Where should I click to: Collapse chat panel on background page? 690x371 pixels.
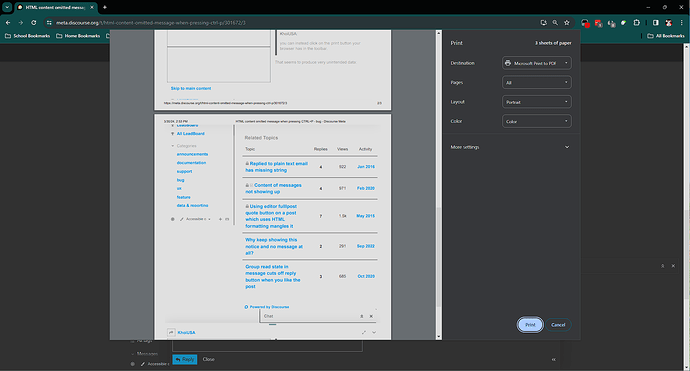coord(662,266)
